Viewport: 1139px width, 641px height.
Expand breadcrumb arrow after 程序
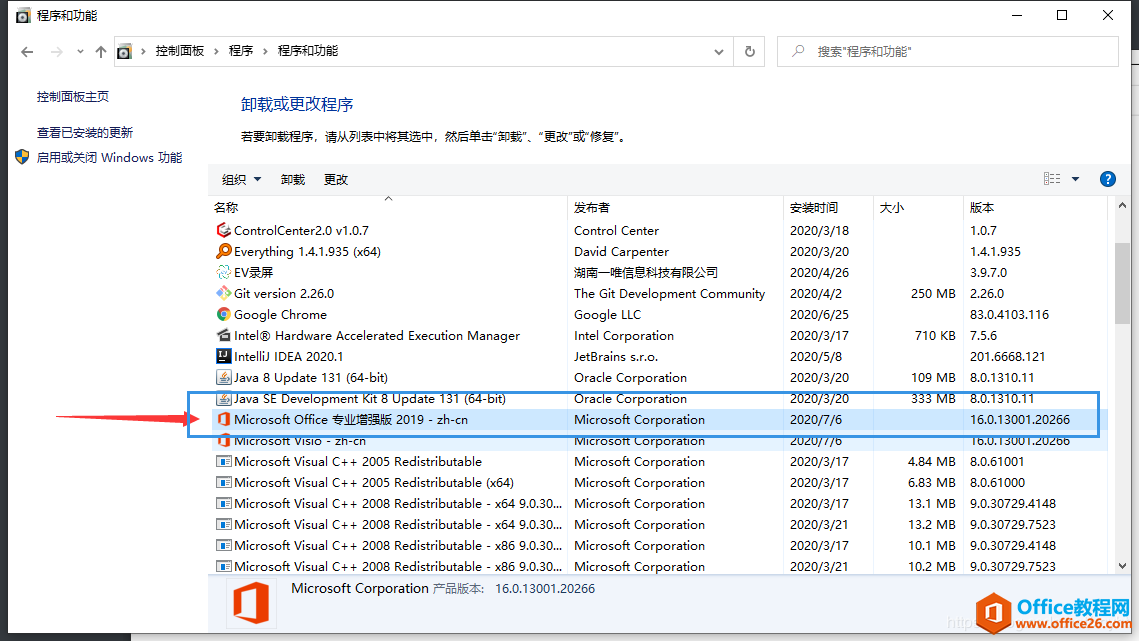tap(265, 51)
